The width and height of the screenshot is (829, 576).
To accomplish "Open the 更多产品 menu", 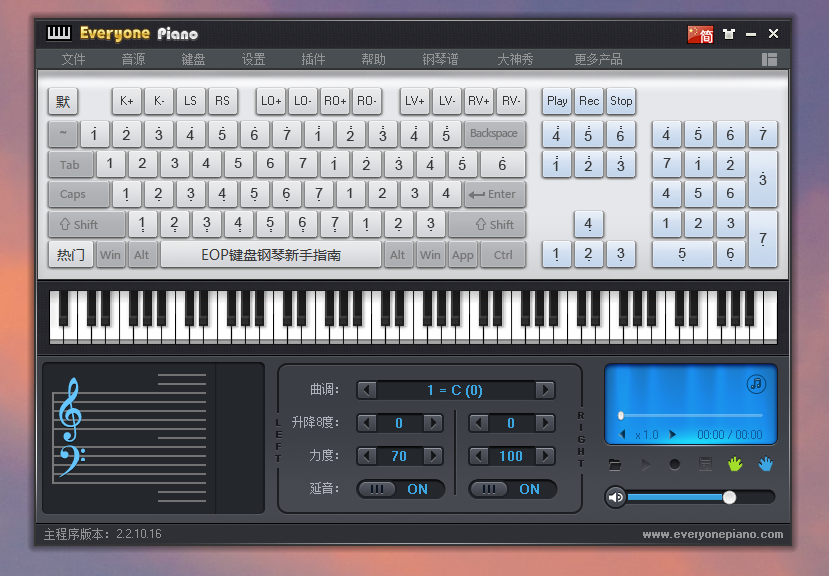I will tap(598, 59).
